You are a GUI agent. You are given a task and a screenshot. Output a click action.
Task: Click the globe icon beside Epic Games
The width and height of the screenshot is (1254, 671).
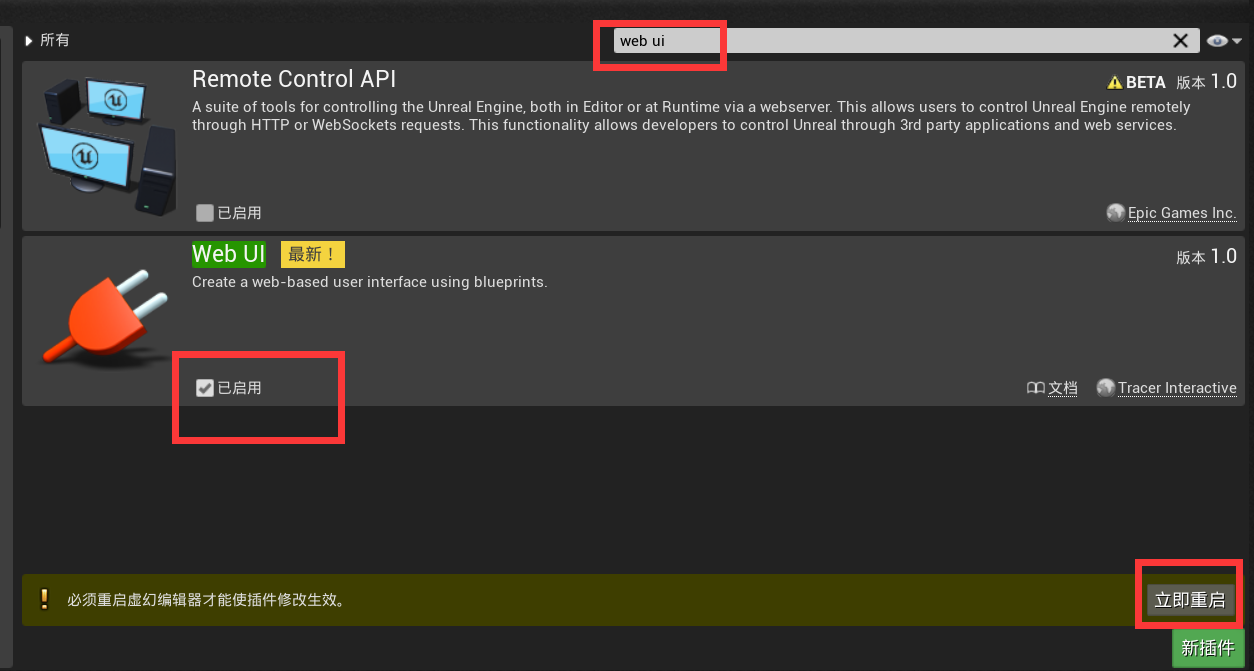(x=1116, y=213)
